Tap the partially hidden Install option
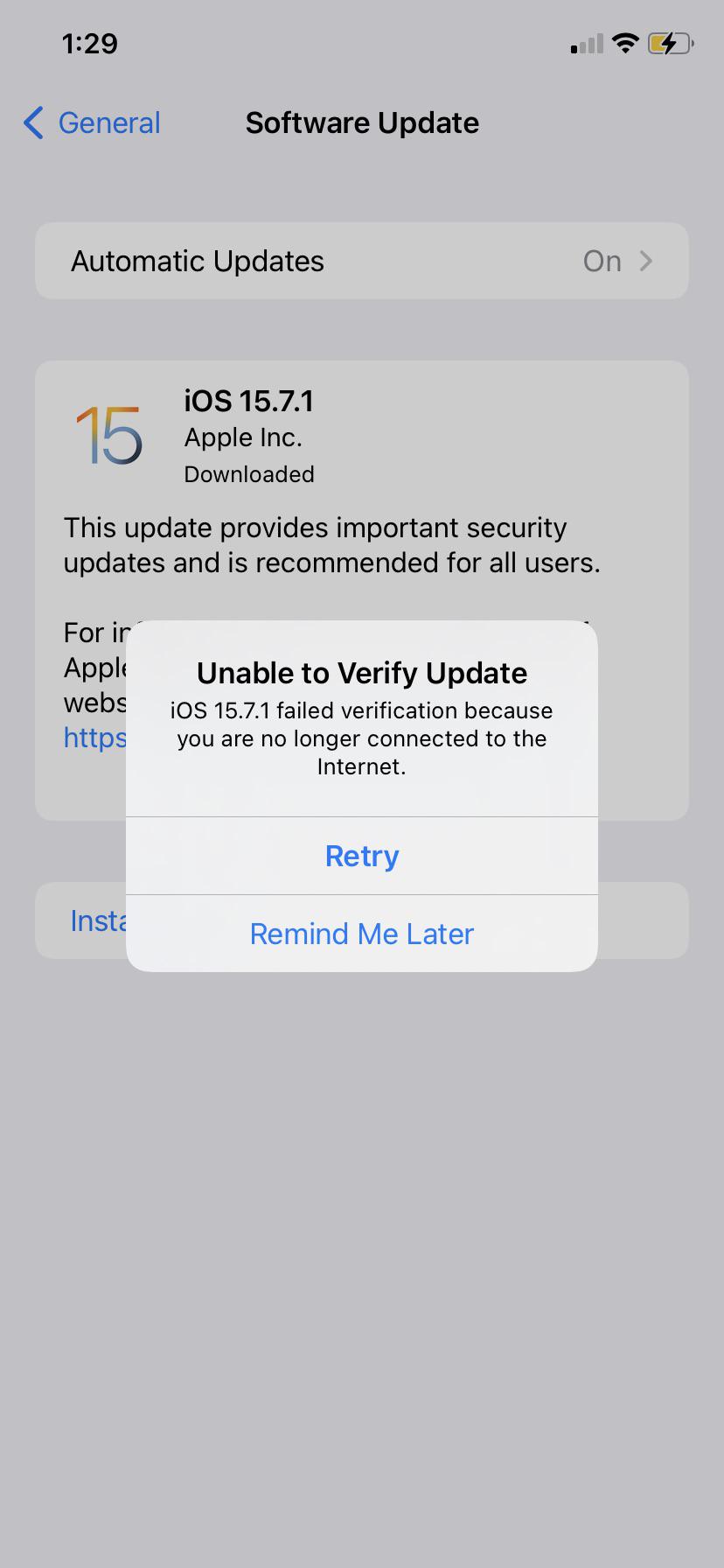 [98, 920]
